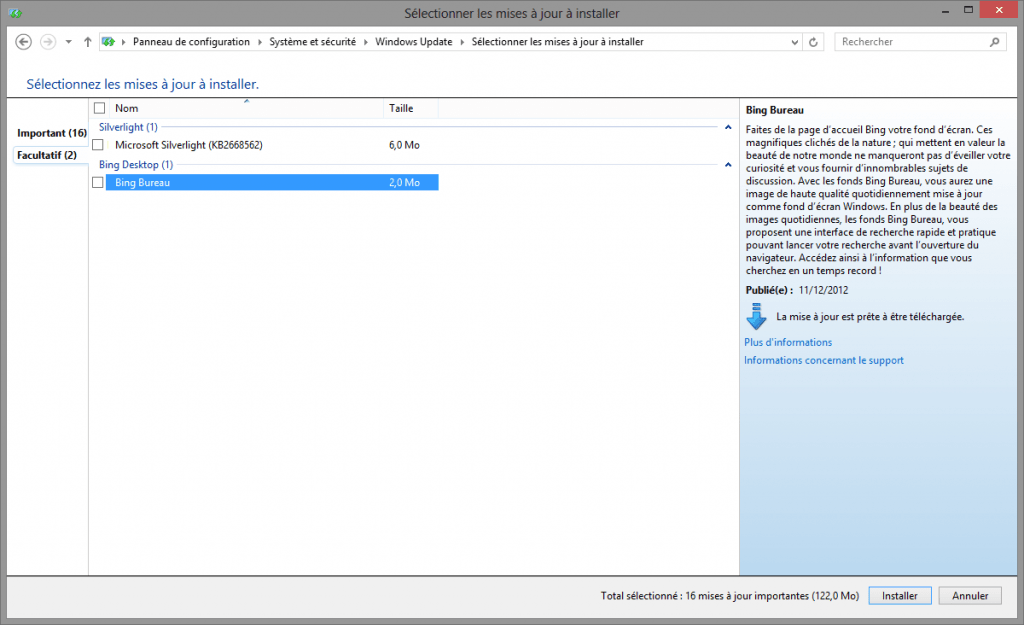Go up one level with up arrow

pos(88,42)
